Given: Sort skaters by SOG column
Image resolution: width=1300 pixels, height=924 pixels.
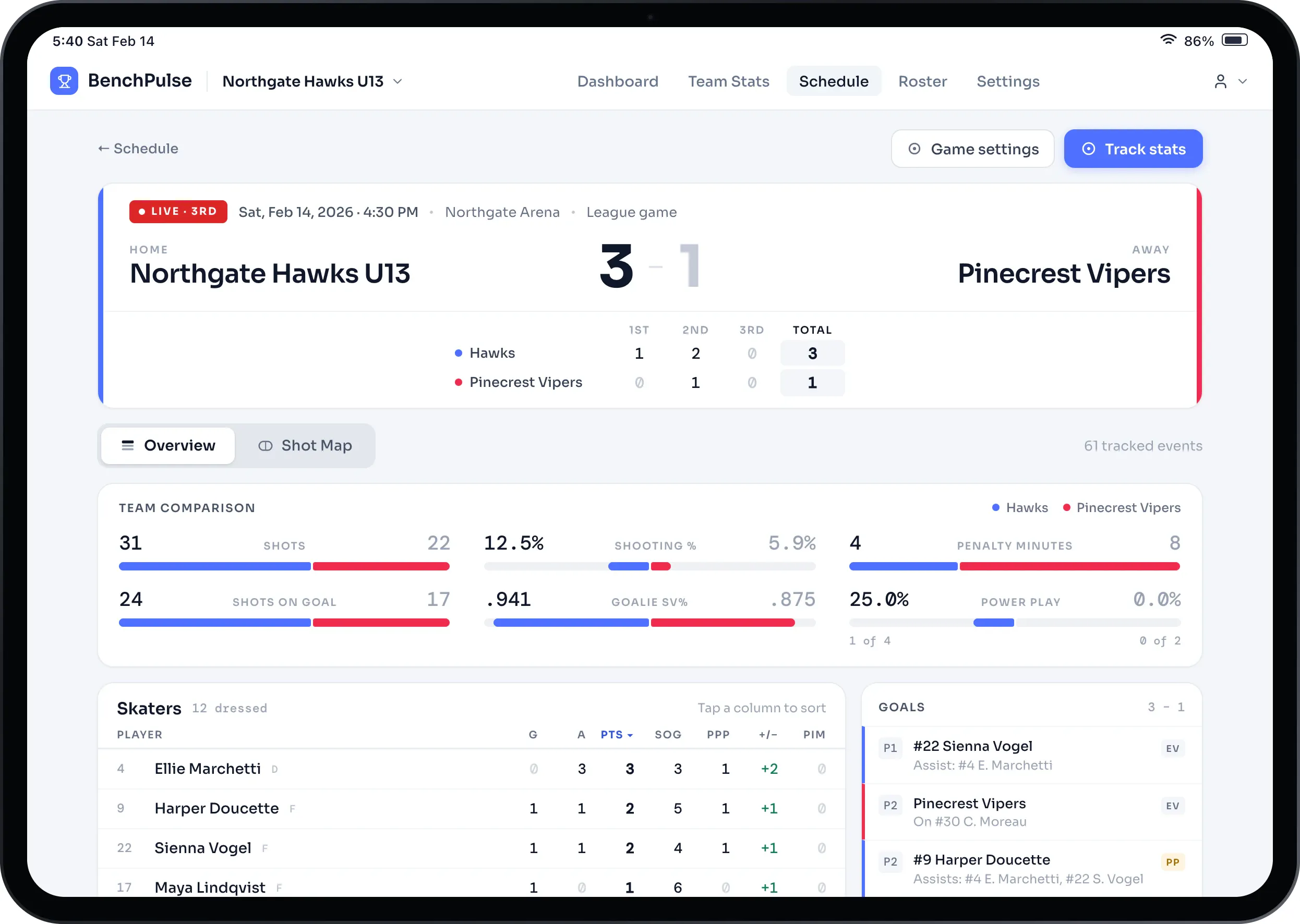Looking at the screenshot, I should [668, 735].
